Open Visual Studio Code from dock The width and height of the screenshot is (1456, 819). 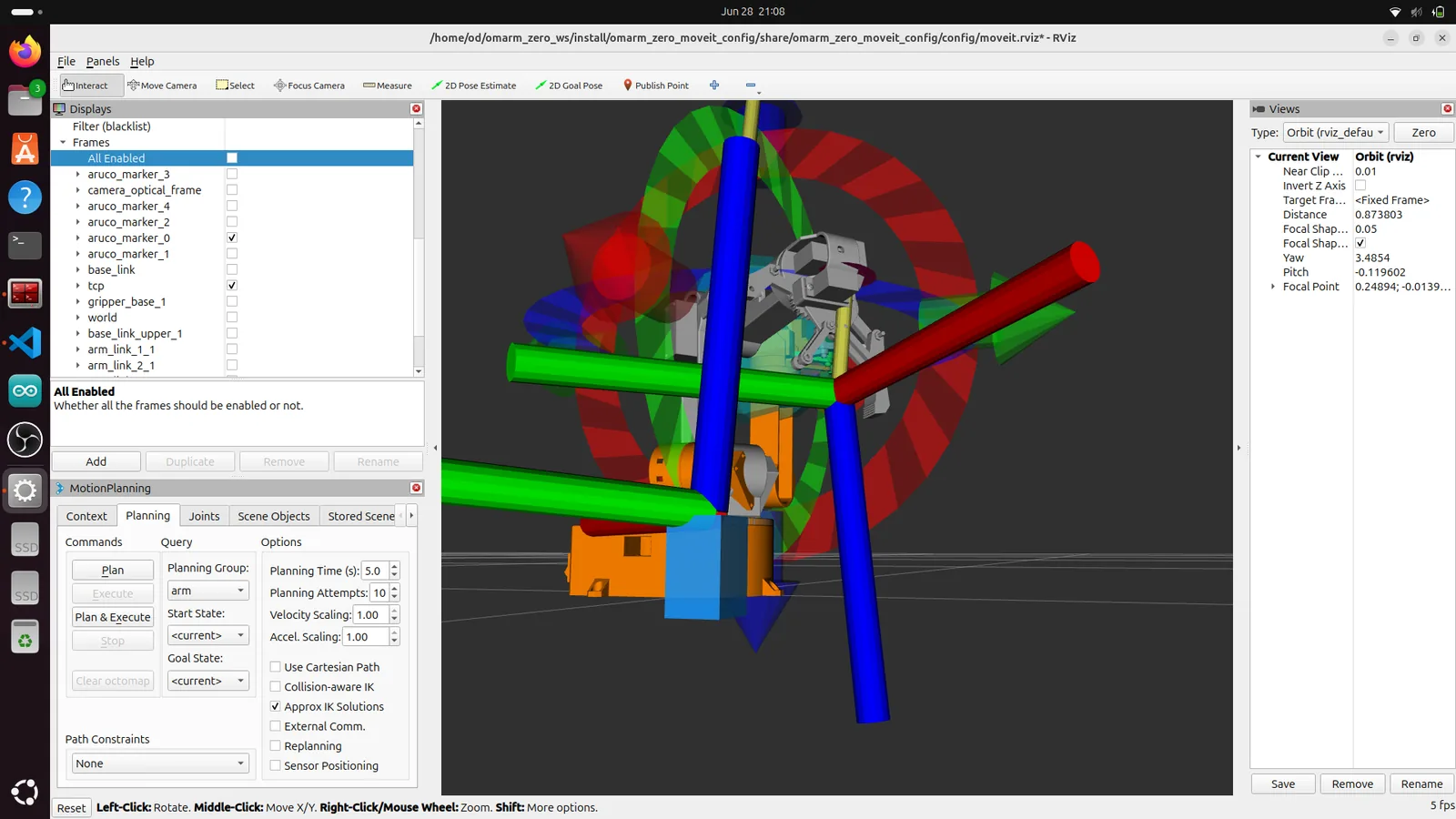click(25, 342)
